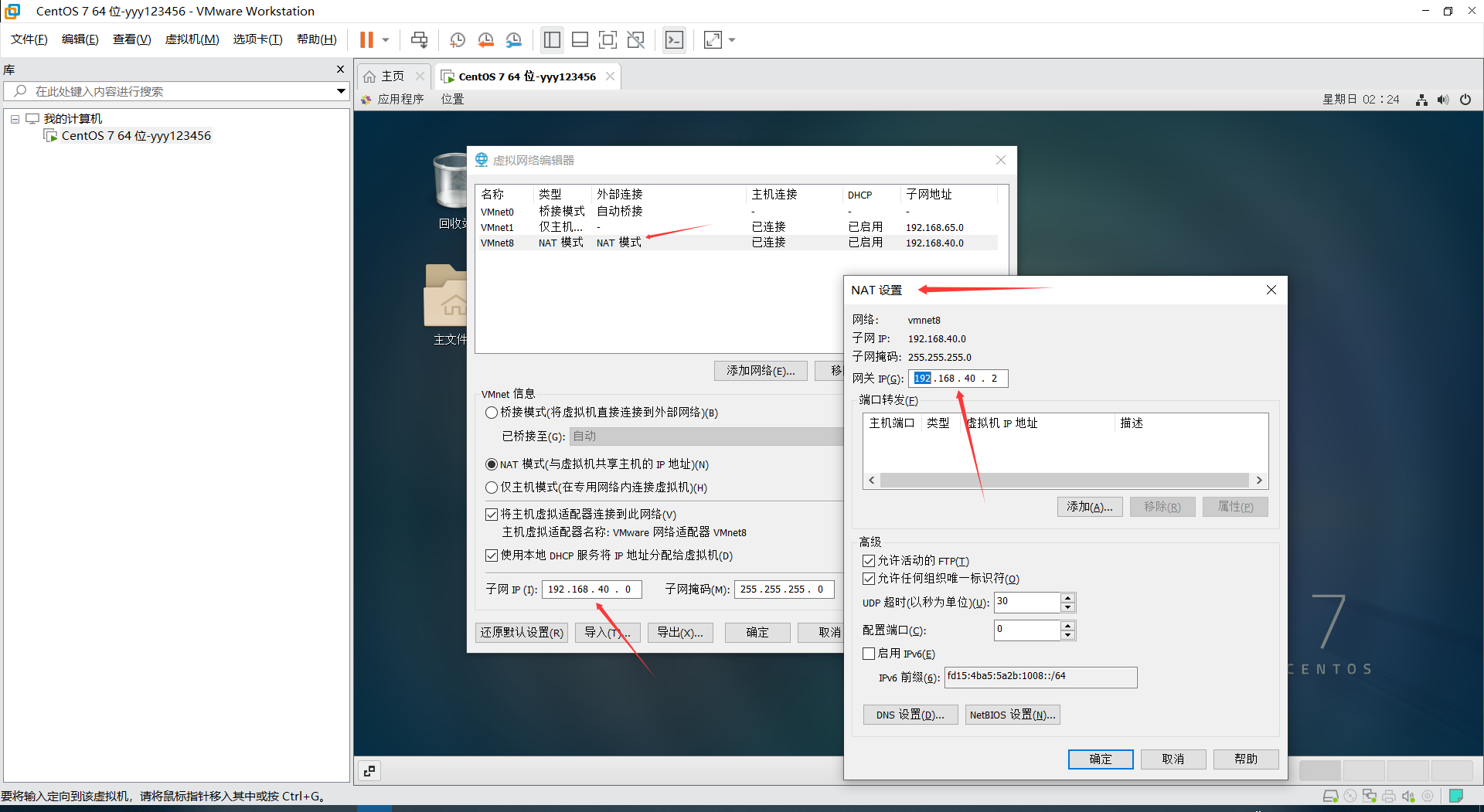Increase the UDP 超时 value with the up arrow
Viewport: 1484px width, 812px height.
tap(1067, 598)
